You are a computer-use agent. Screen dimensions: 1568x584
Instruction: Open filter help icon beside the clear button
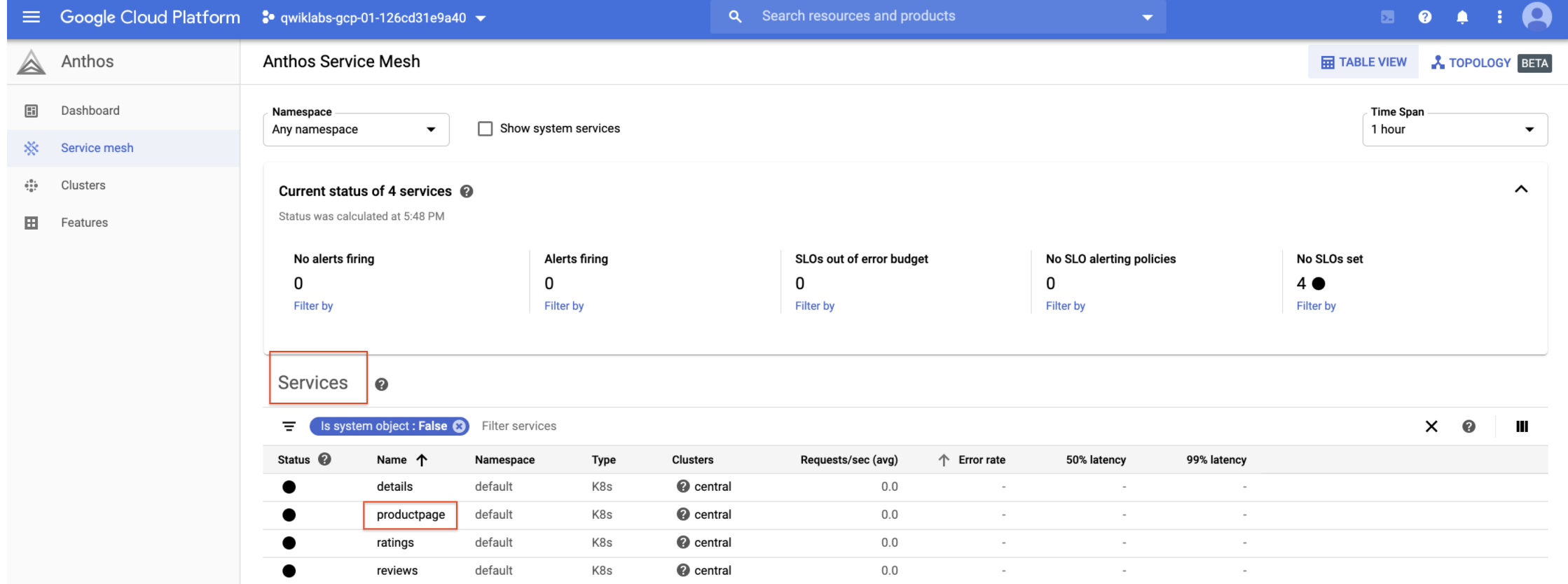point(1469,426)
